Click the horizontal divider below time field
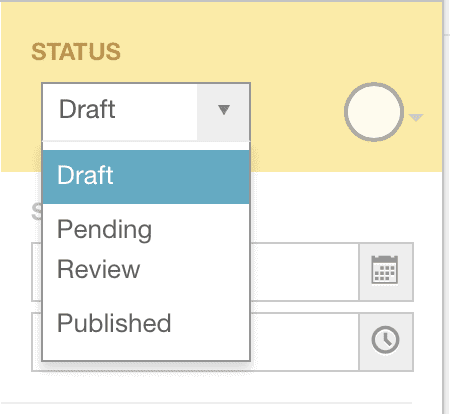 tap(207, 403)
